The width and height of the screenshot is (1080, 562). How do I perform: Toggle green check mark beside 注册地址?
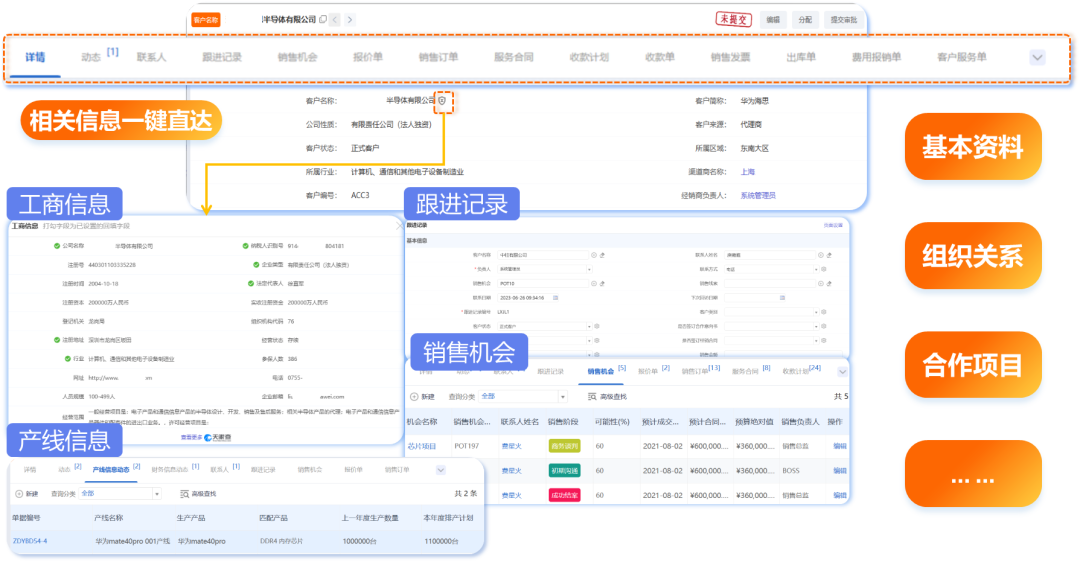[x=56, y=340]
